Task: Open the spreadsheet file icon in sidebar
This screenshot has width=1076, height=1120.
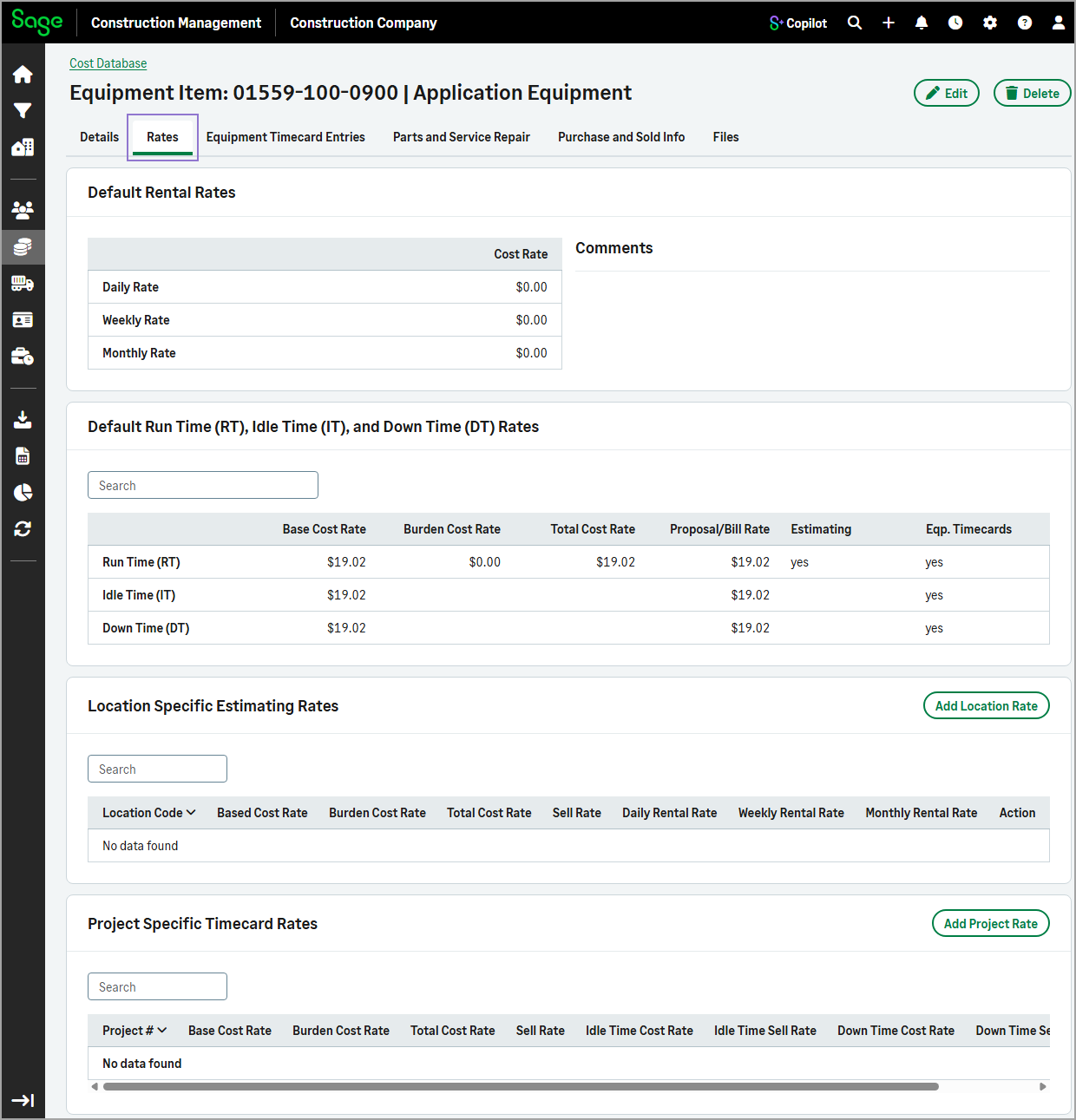Action: pos(23,456)
